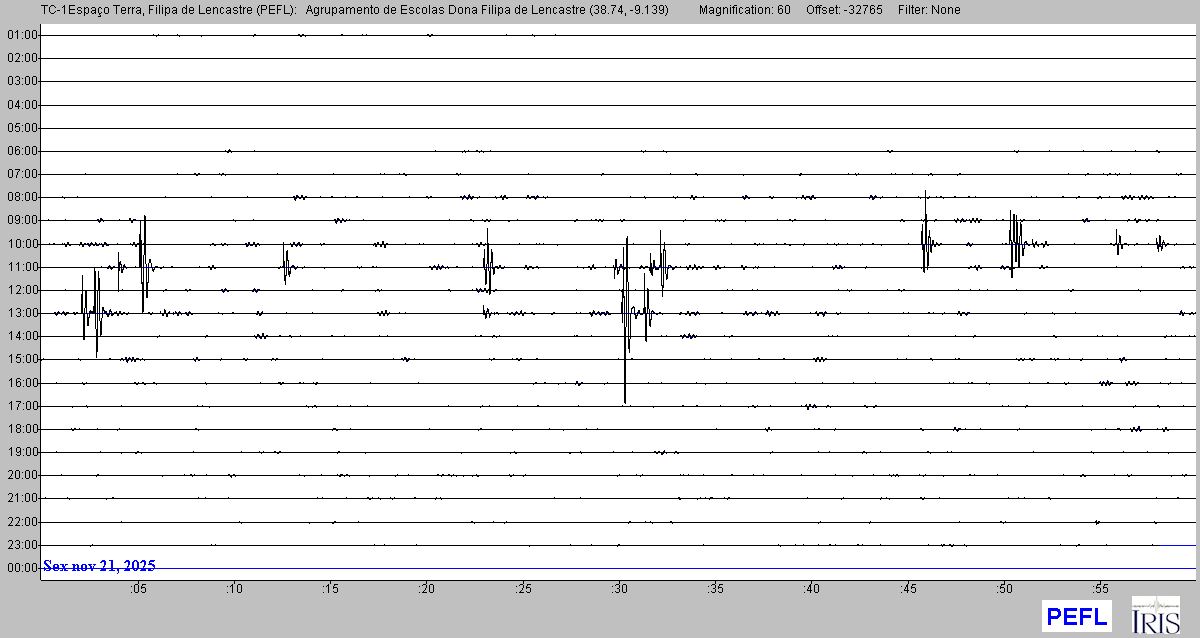Click the :55 minute axis tick label
This screenshot has width=1200, height=638.
tap(1100, 589)
